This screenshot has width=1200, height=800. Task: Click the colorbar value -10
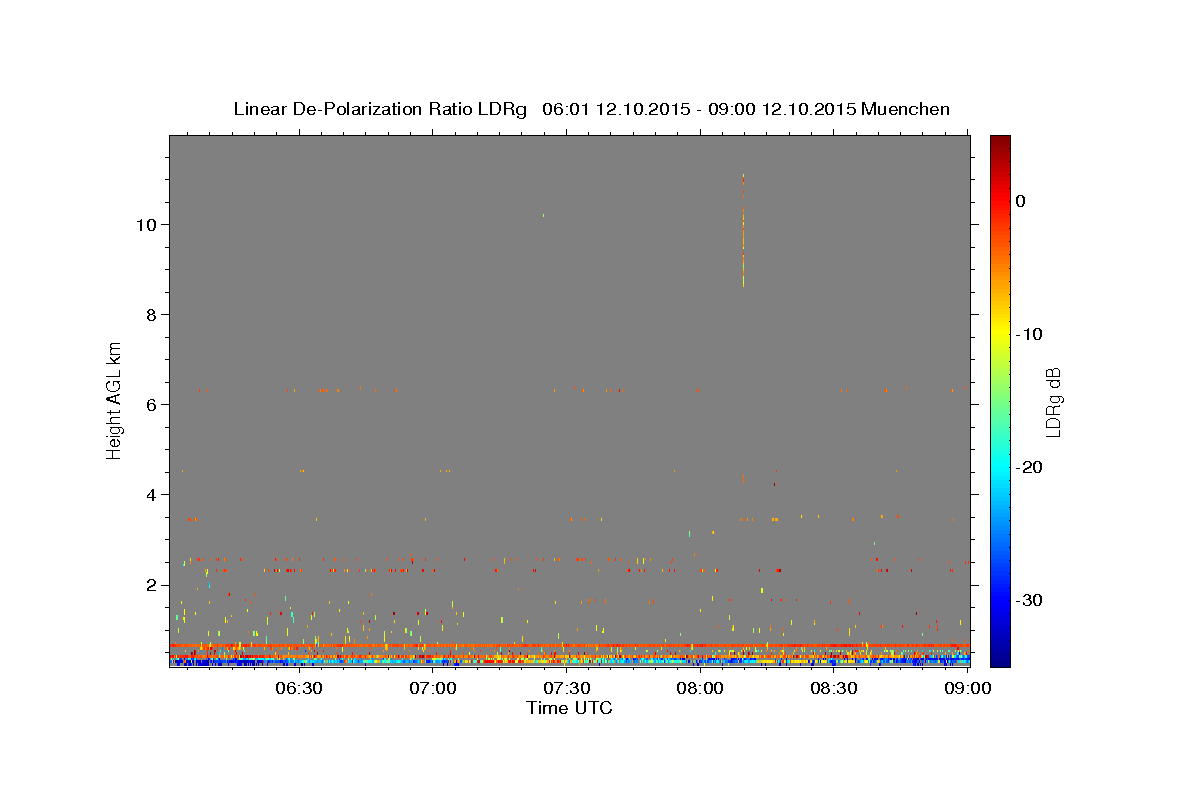1030,334
